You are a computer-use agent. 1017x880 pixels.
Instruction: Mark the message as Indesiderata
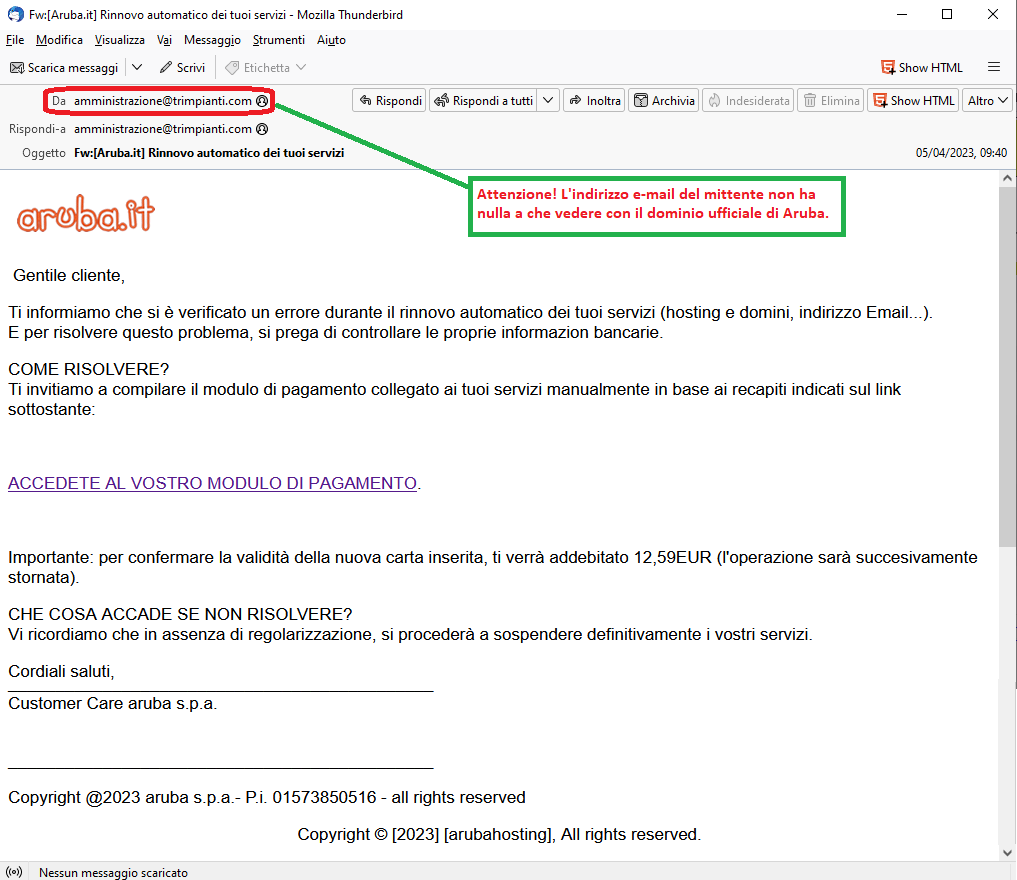[748, 101]
